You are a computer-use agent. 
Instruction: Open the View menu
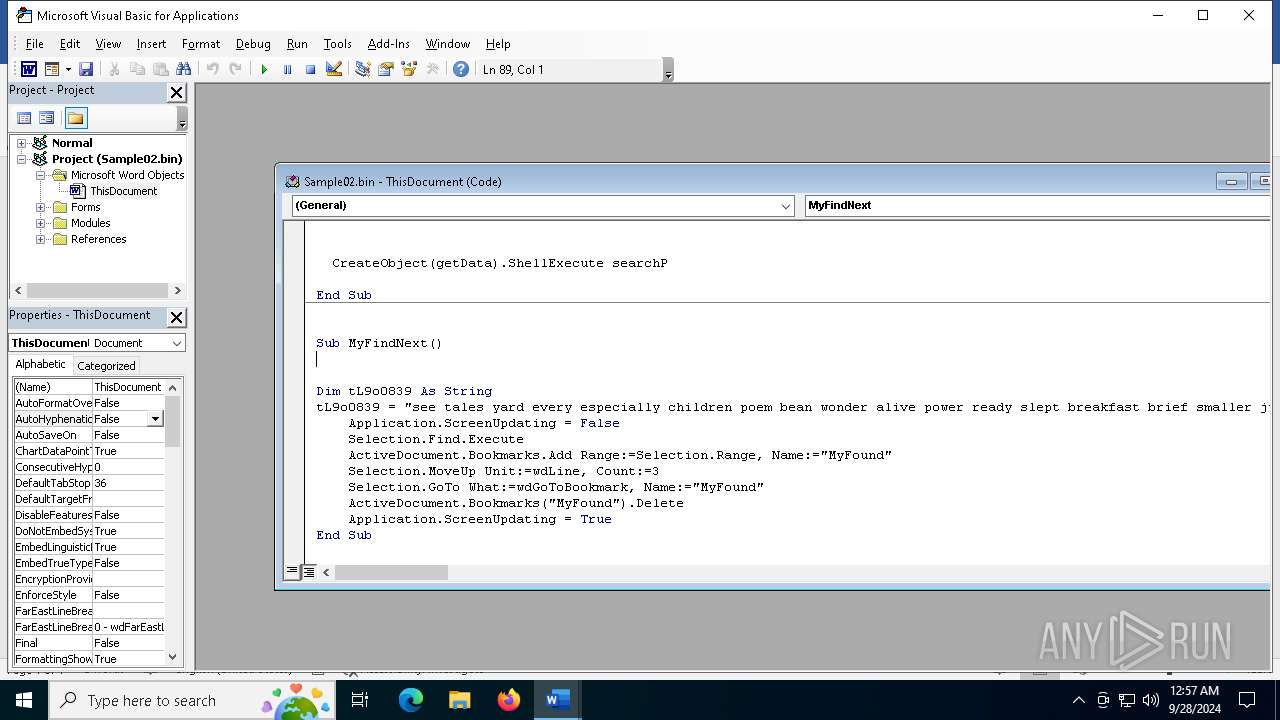108,44
